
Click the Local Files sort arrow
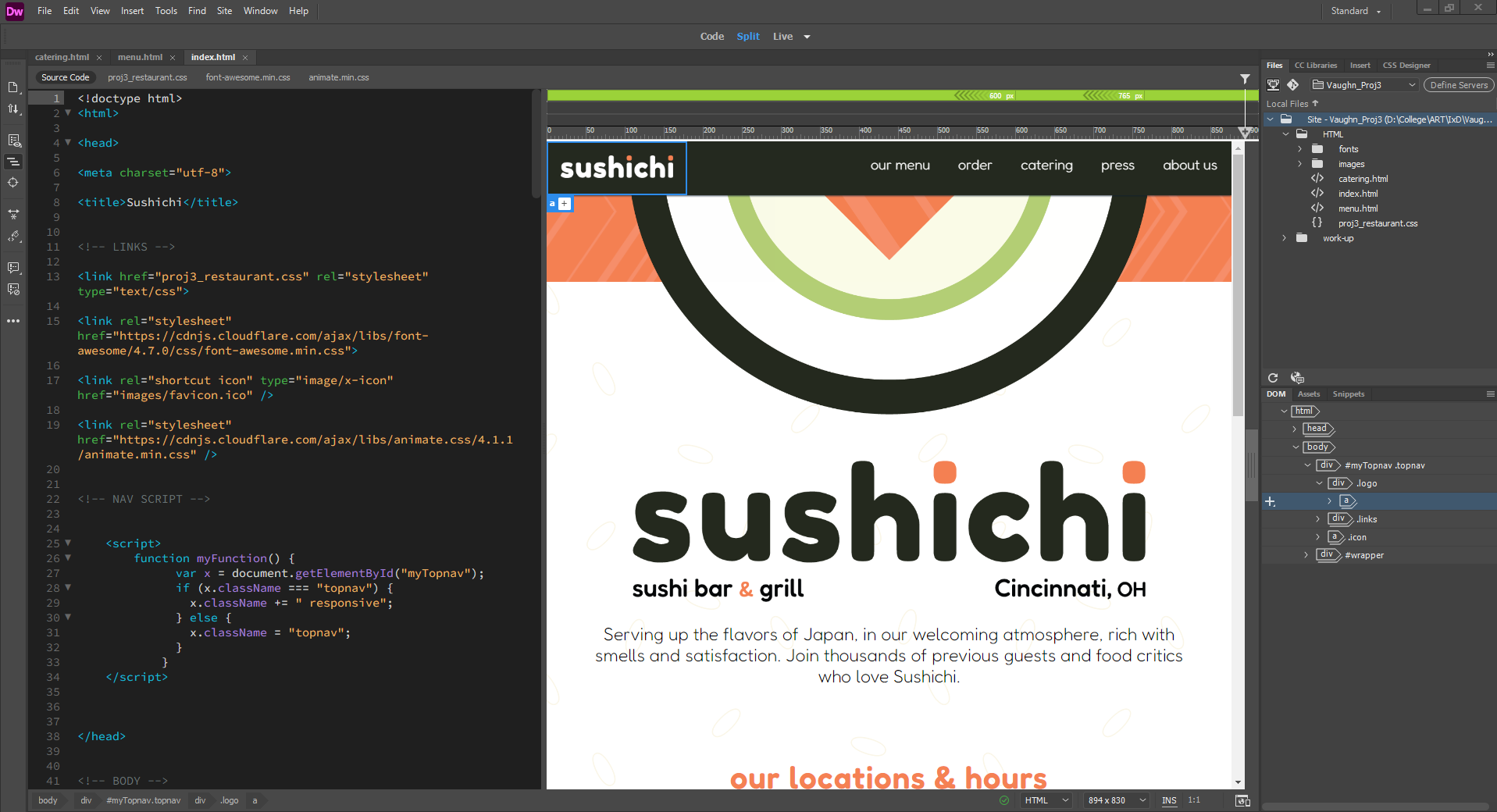tap(1315, 103)
